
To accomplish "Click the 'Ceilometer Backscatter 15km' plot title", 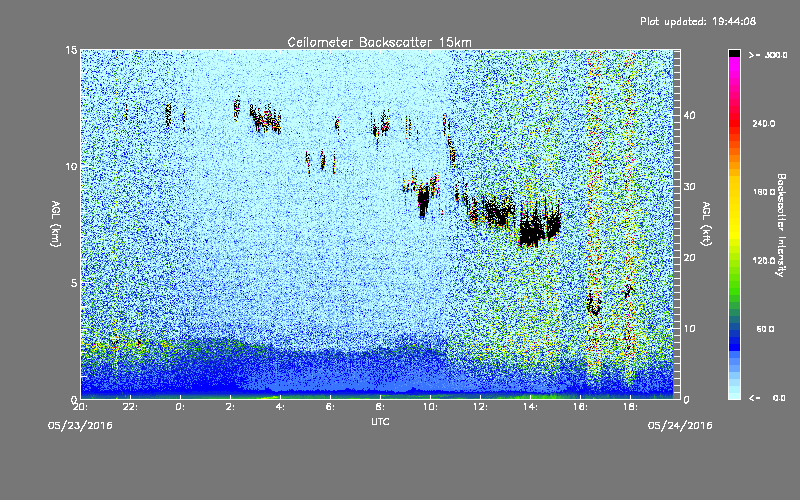I will point(380,42).
